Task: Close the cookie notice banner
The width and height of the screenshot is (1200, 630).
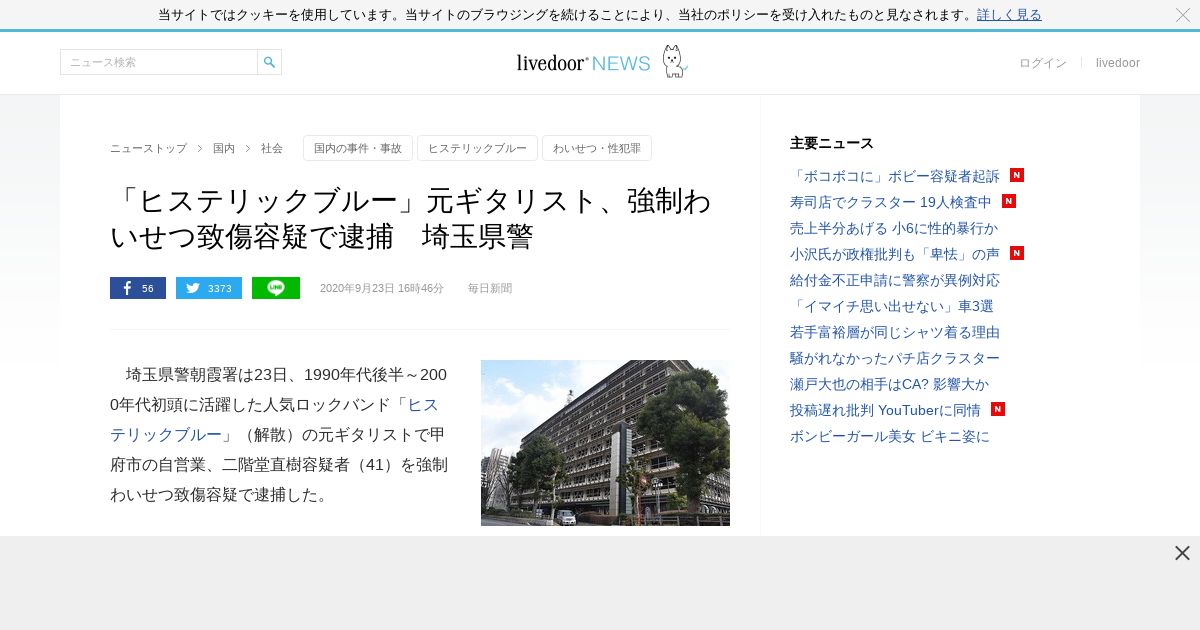Action: (x=1183, y=15)
